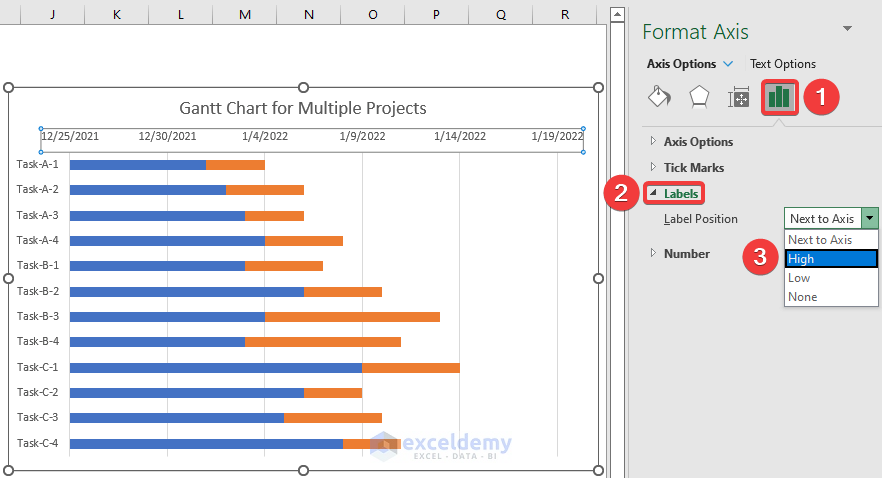Expand the Axis Options section

[x=698, y=142]
